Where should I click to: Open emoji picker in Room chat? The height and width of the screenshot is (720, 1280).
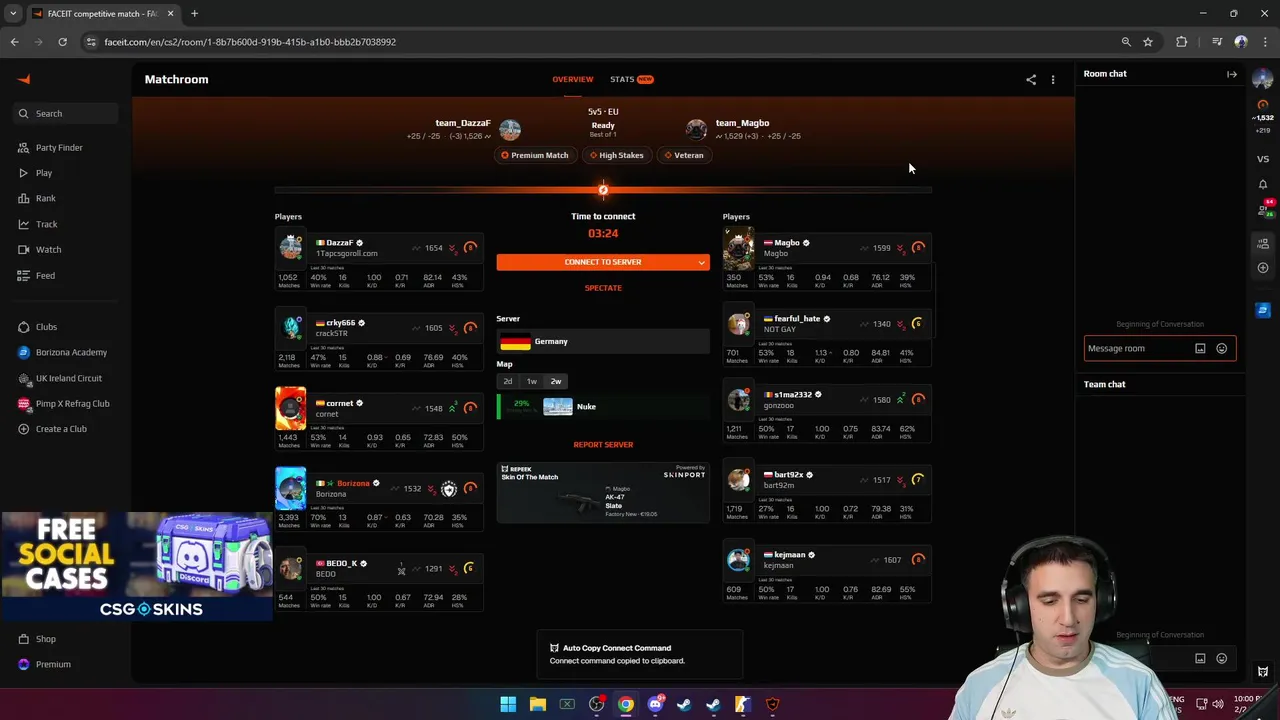[1222, 349]
